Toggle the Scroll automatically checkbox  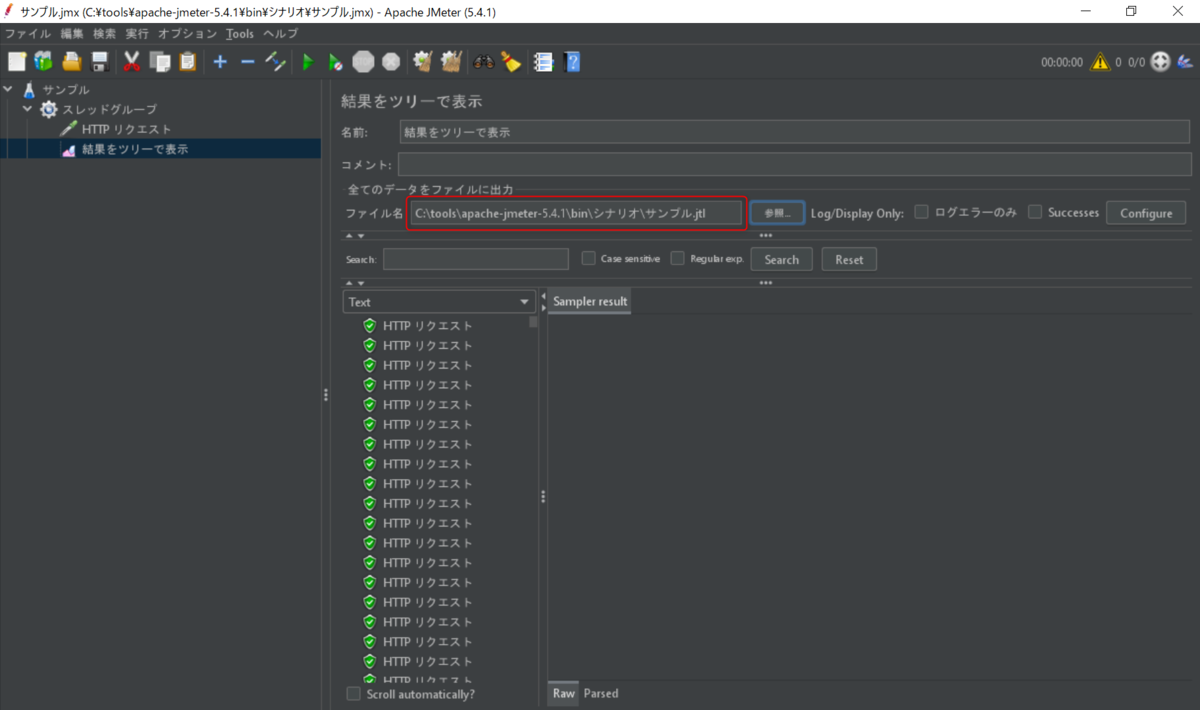353,693
